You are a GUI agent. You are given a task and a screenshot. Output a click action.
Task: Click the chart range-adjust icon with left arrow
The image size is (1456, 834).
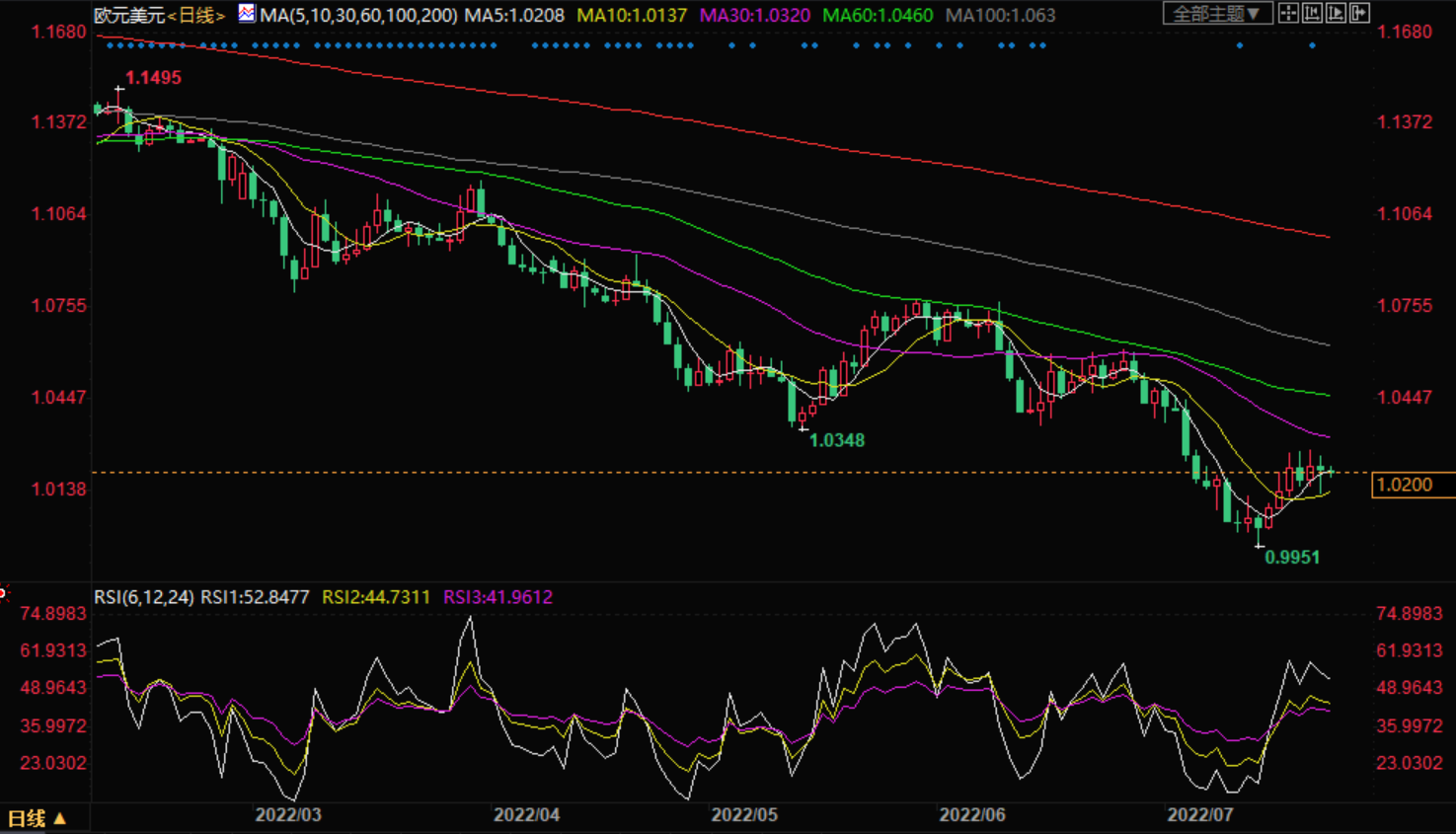coord(1312,14)
